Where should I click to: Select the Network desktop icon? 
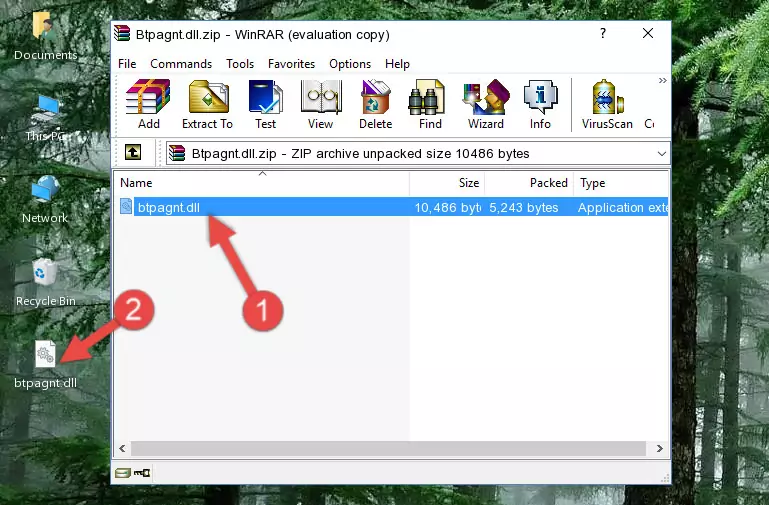click(x=45, y=200)
